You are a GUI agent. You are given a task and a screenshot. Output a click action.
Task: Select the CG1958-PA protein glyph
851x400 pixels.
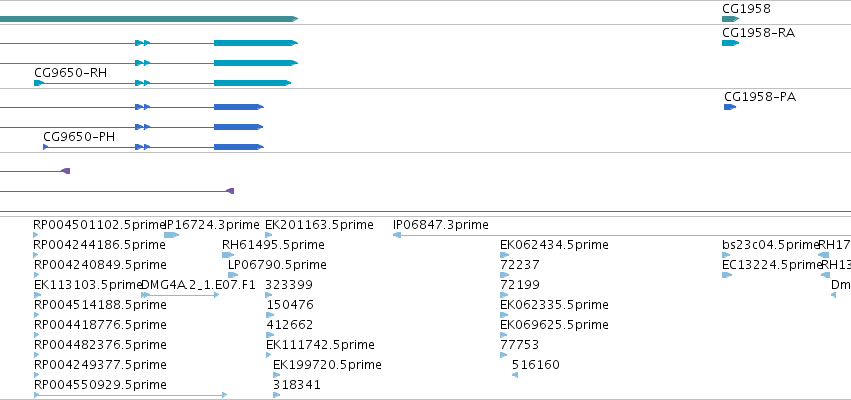coord(730,107)
